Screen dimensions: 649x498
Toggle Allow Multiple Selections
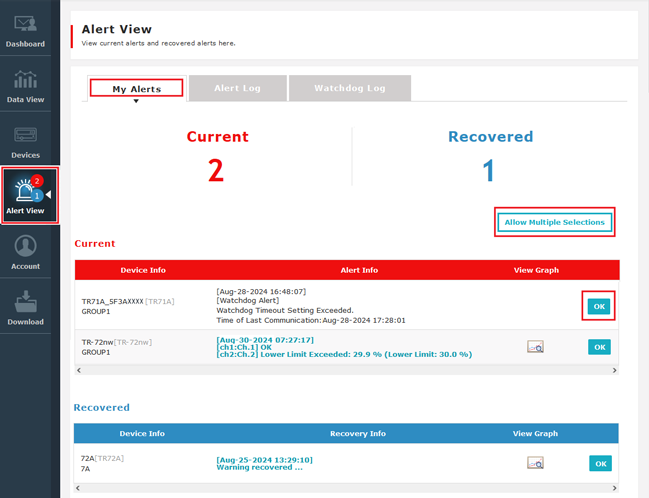point(554,222)
